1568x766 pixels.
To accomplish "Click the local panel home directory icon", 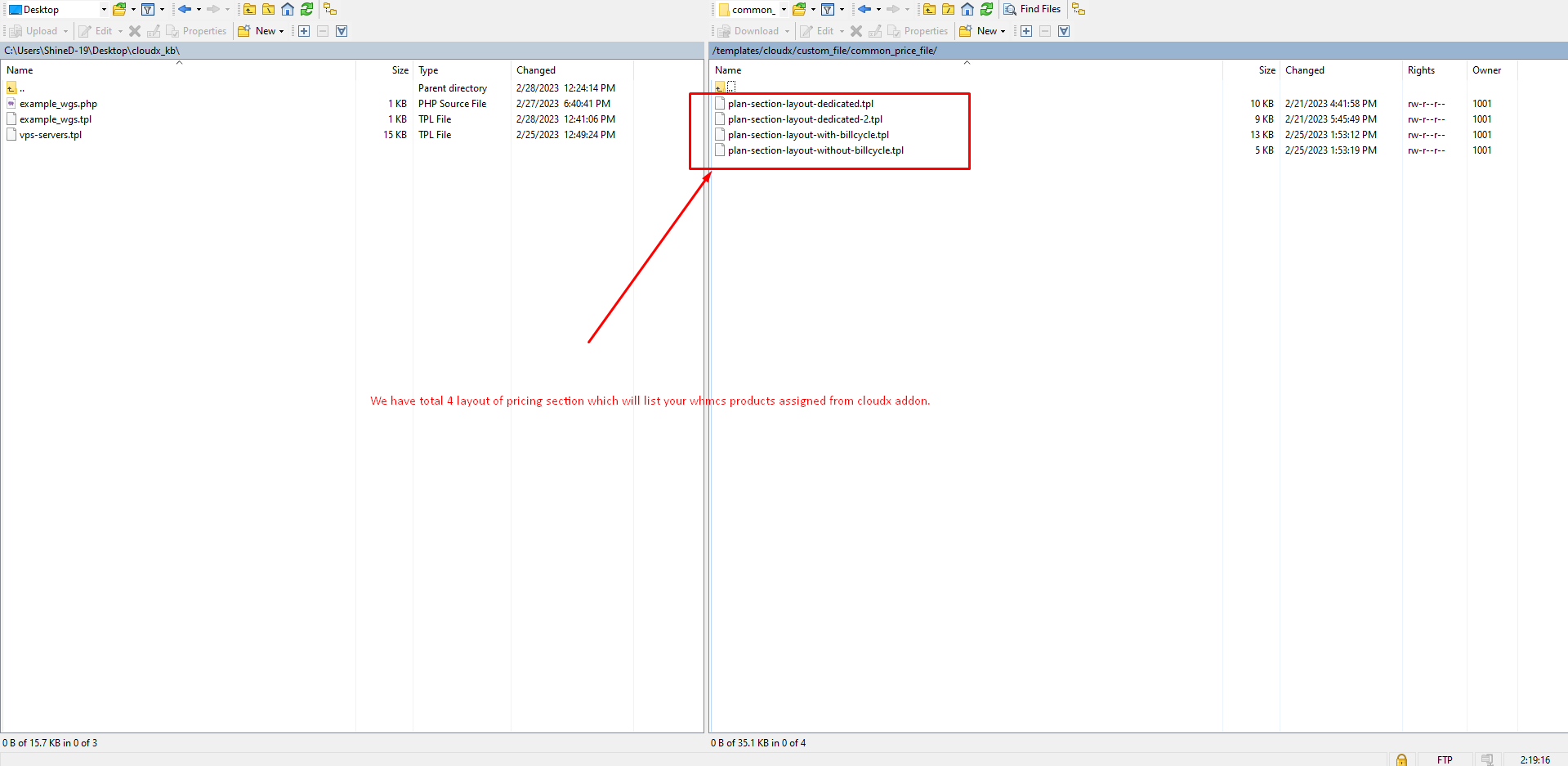I will coord(288,10).
